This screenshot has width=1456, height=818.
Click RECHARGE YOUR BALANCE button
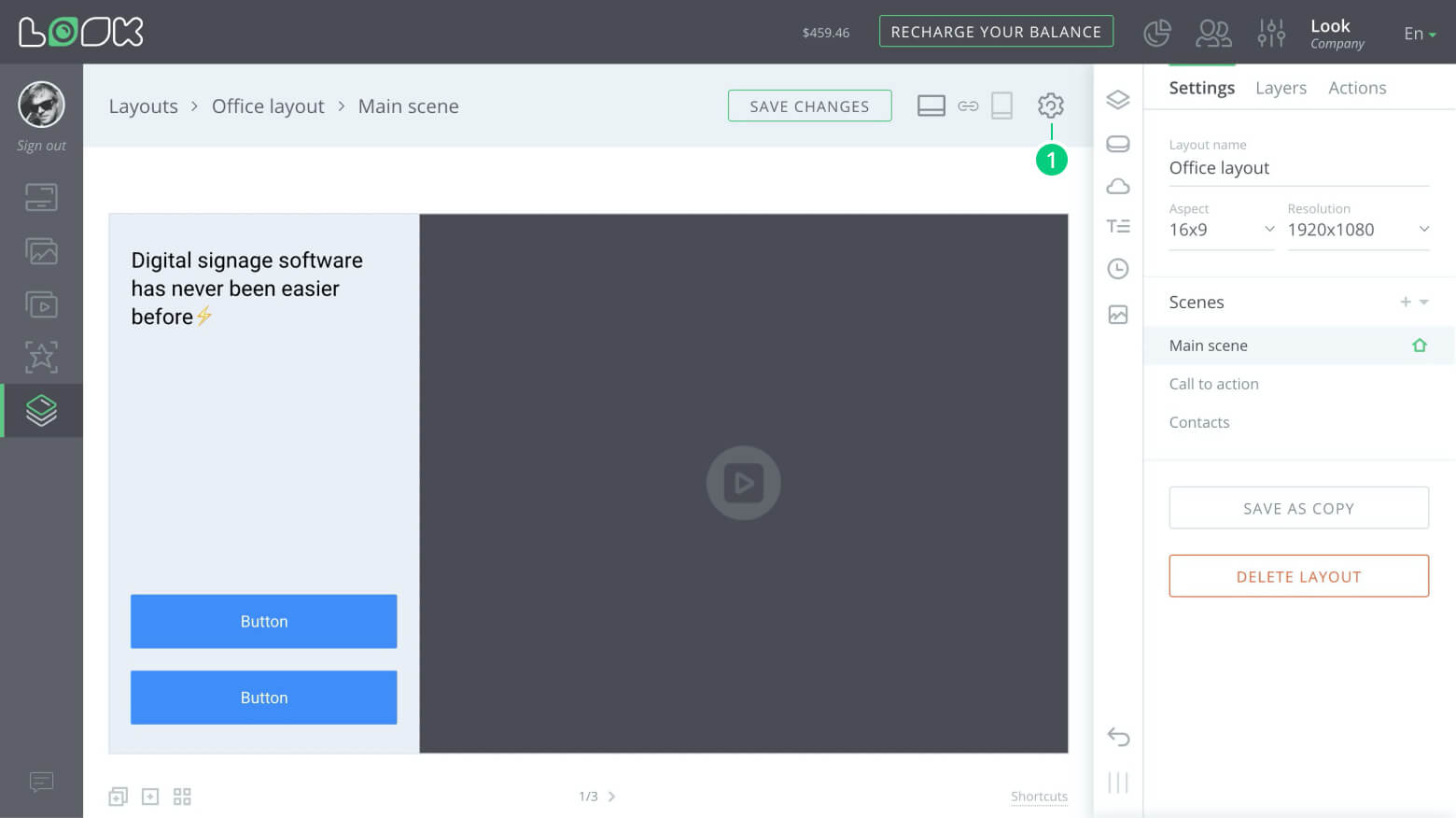click(x=996, y=32)
